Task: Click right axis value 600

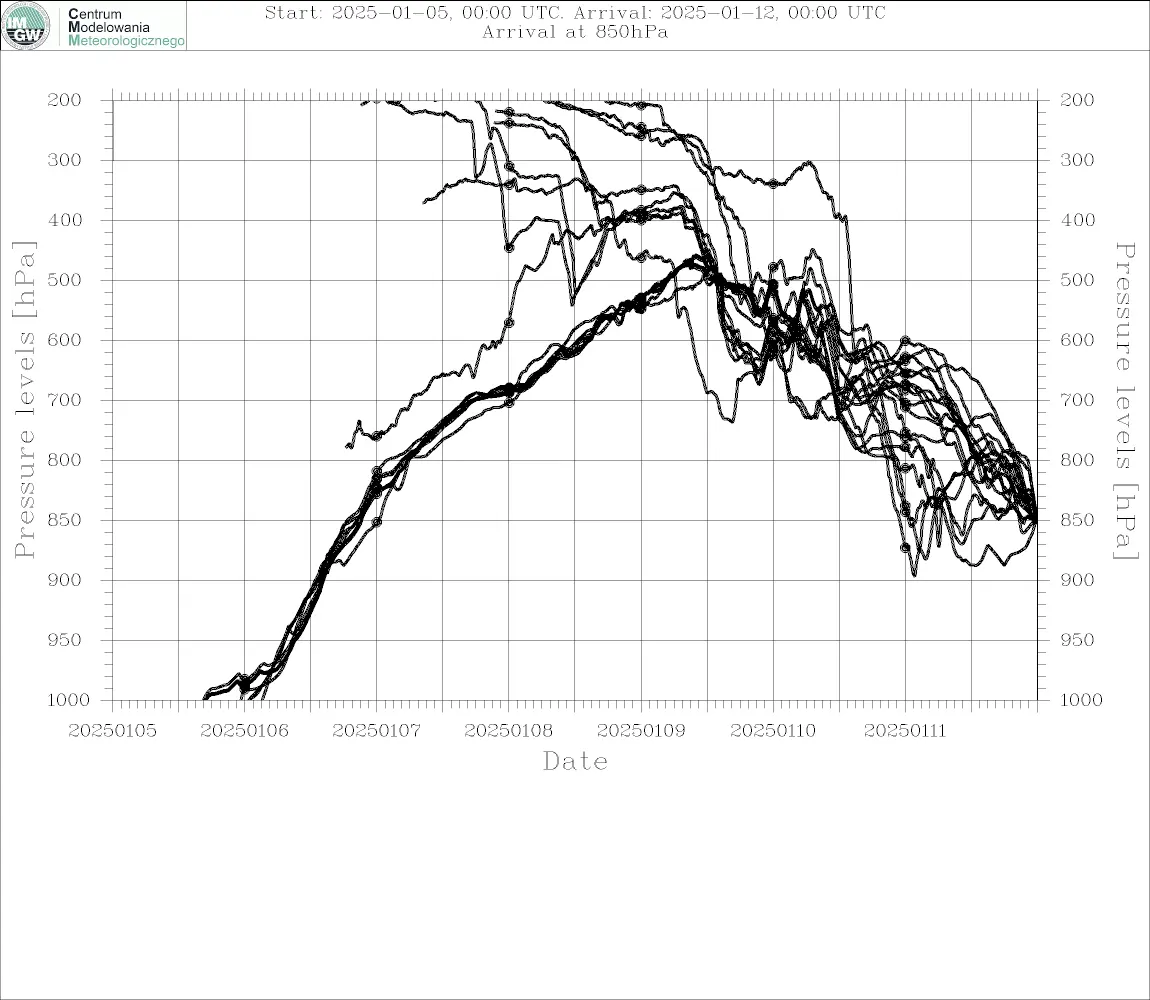Action: 1077,340
